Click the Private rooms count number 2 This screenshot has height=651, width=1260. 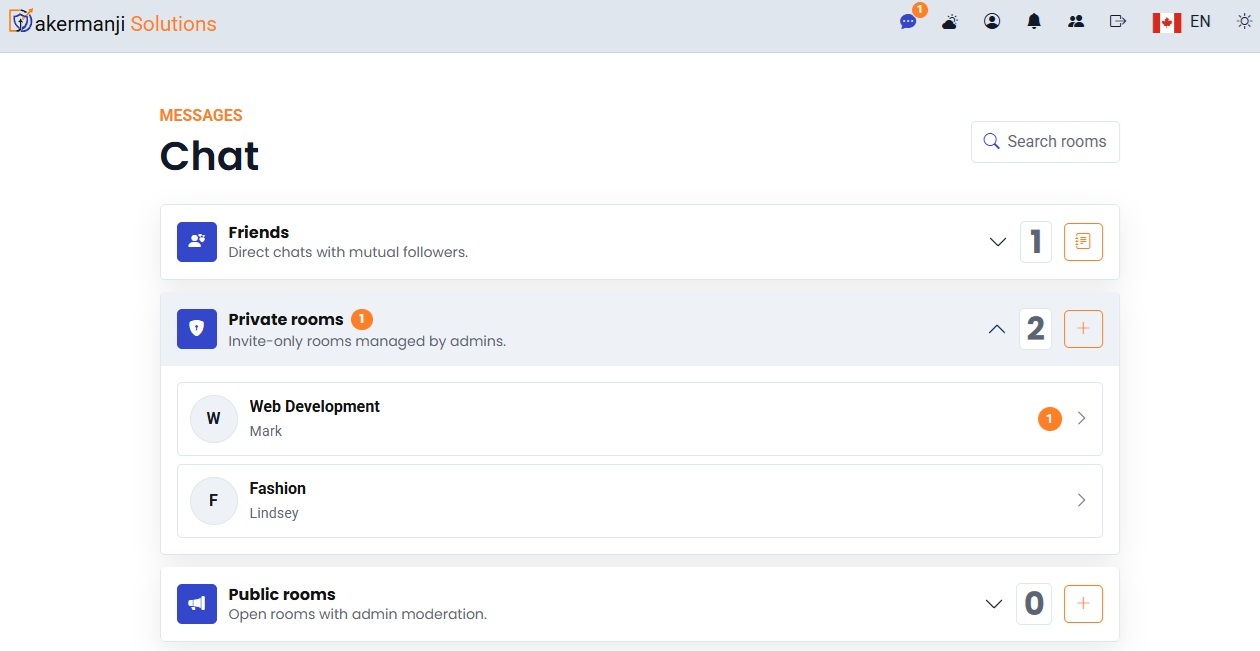click(1036, 329)
